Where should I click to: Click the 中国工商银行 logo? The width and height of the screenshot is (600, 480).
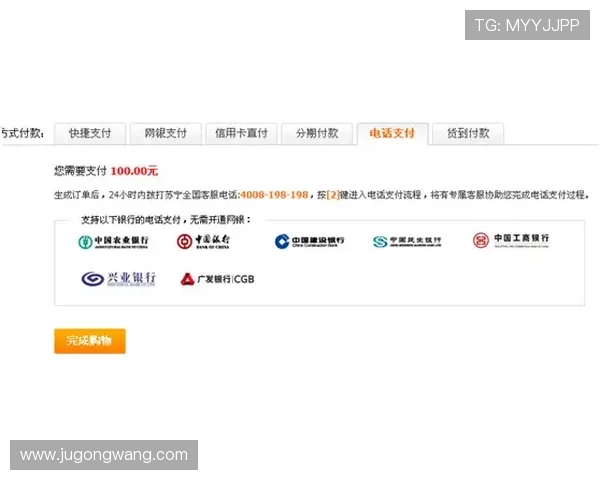pyautogui.click(x=511, y=240)
